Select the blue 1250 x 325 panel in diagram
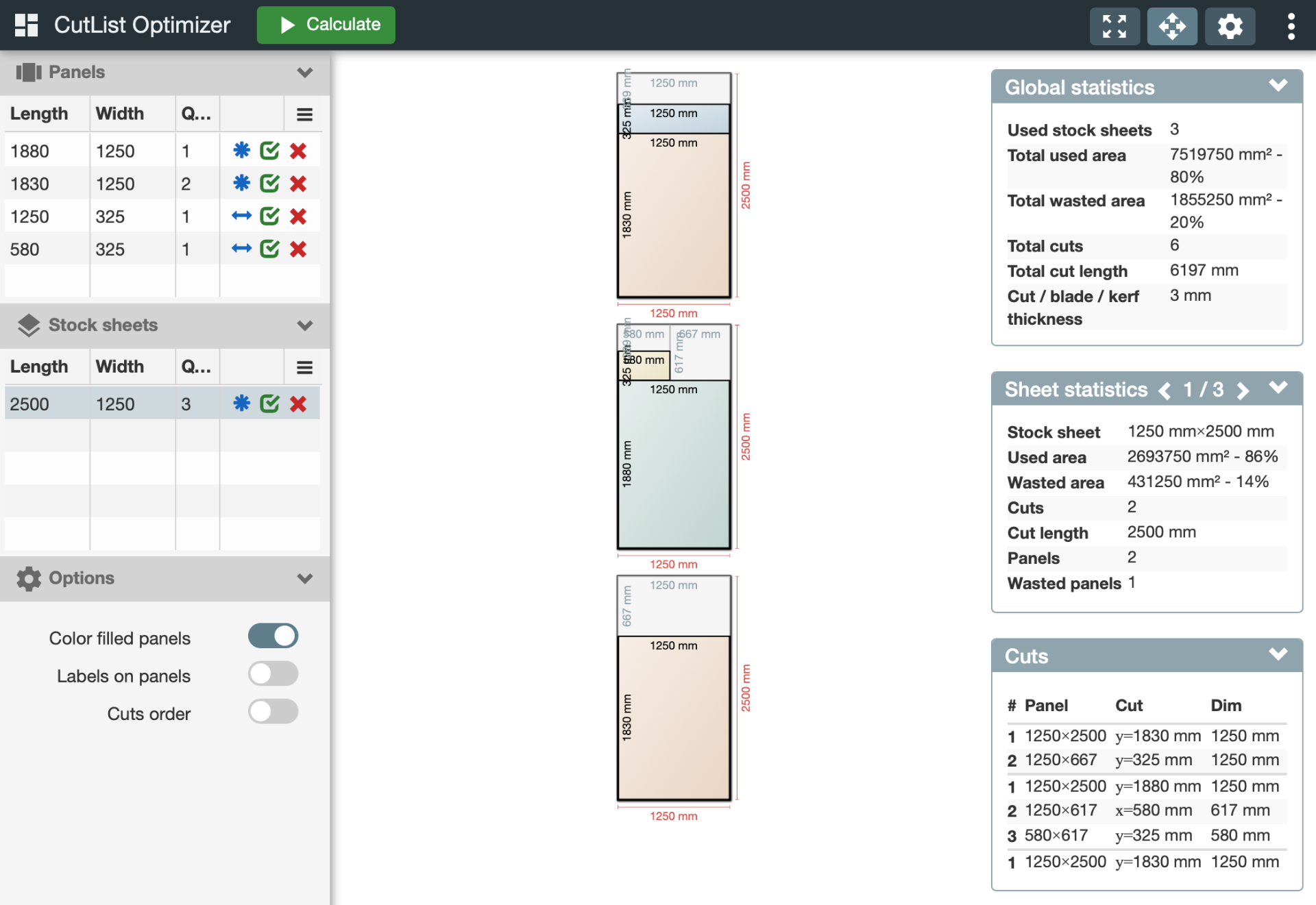This screenshot has height=905, width=1316. point(674,119)
